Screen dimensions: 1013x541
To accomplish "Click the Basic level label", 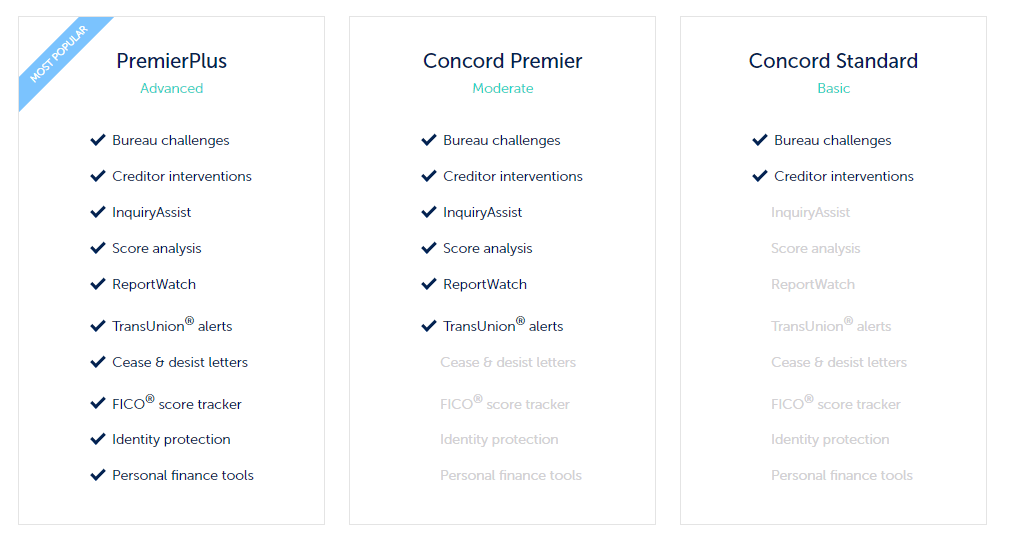I will tap(833, 89).
